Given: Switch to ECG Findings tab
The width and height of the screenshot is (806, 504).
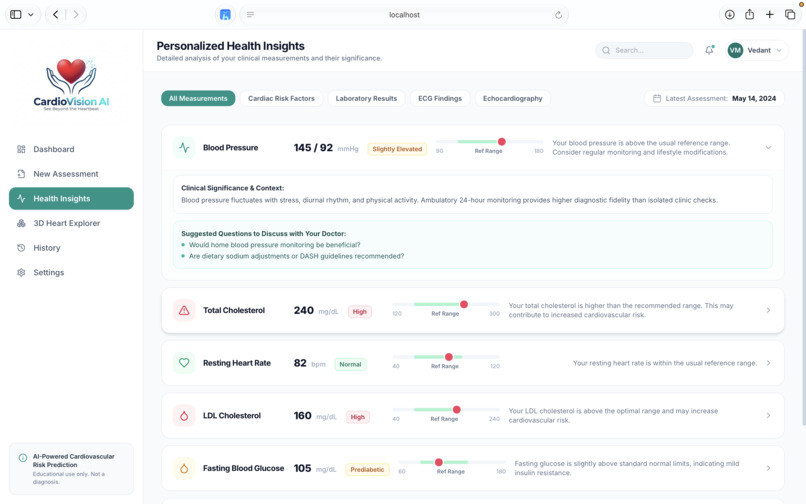Looking at the screenshot, I should pos(440,98).
